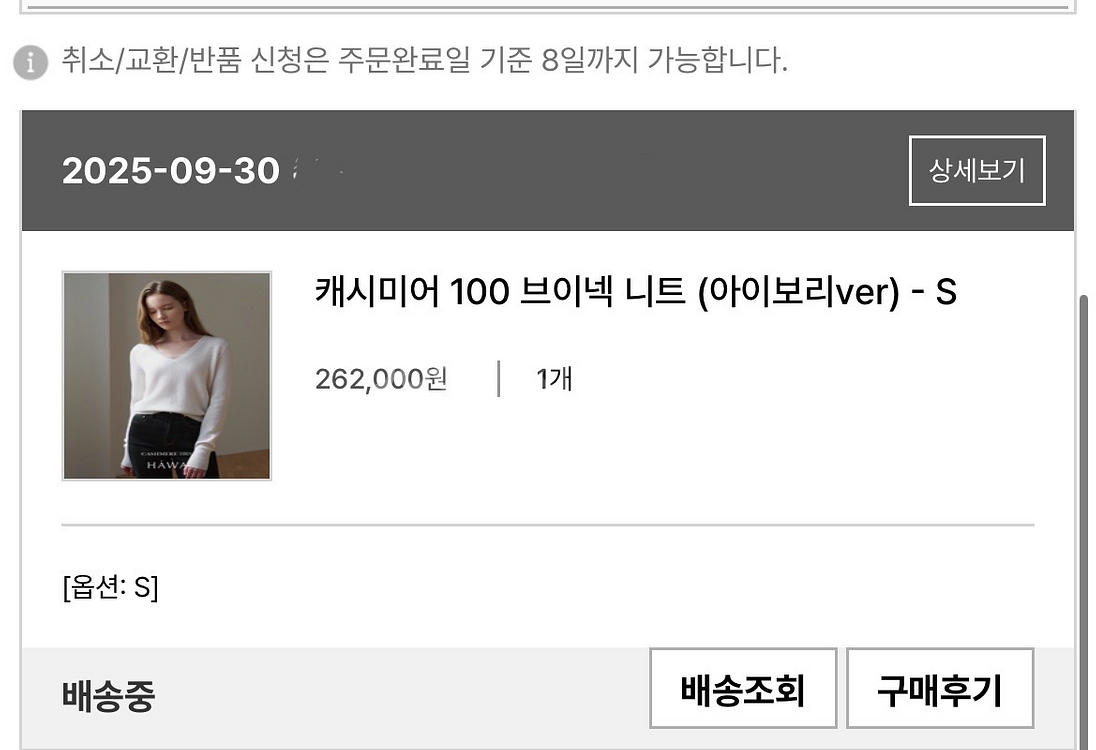1096x750 pixels.
Task: Write a review via 구매후기 button
Action: coord(940,688)
